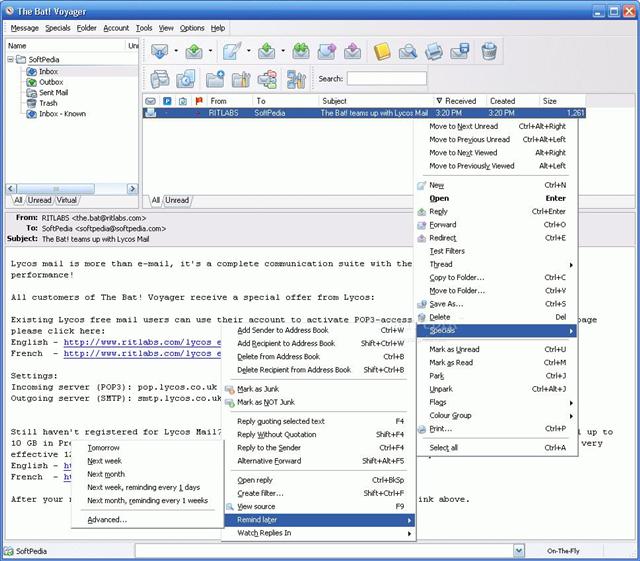Open the Message menu
Image resolution: width=640 pixels, height=561 pixels.
(24, 28)
